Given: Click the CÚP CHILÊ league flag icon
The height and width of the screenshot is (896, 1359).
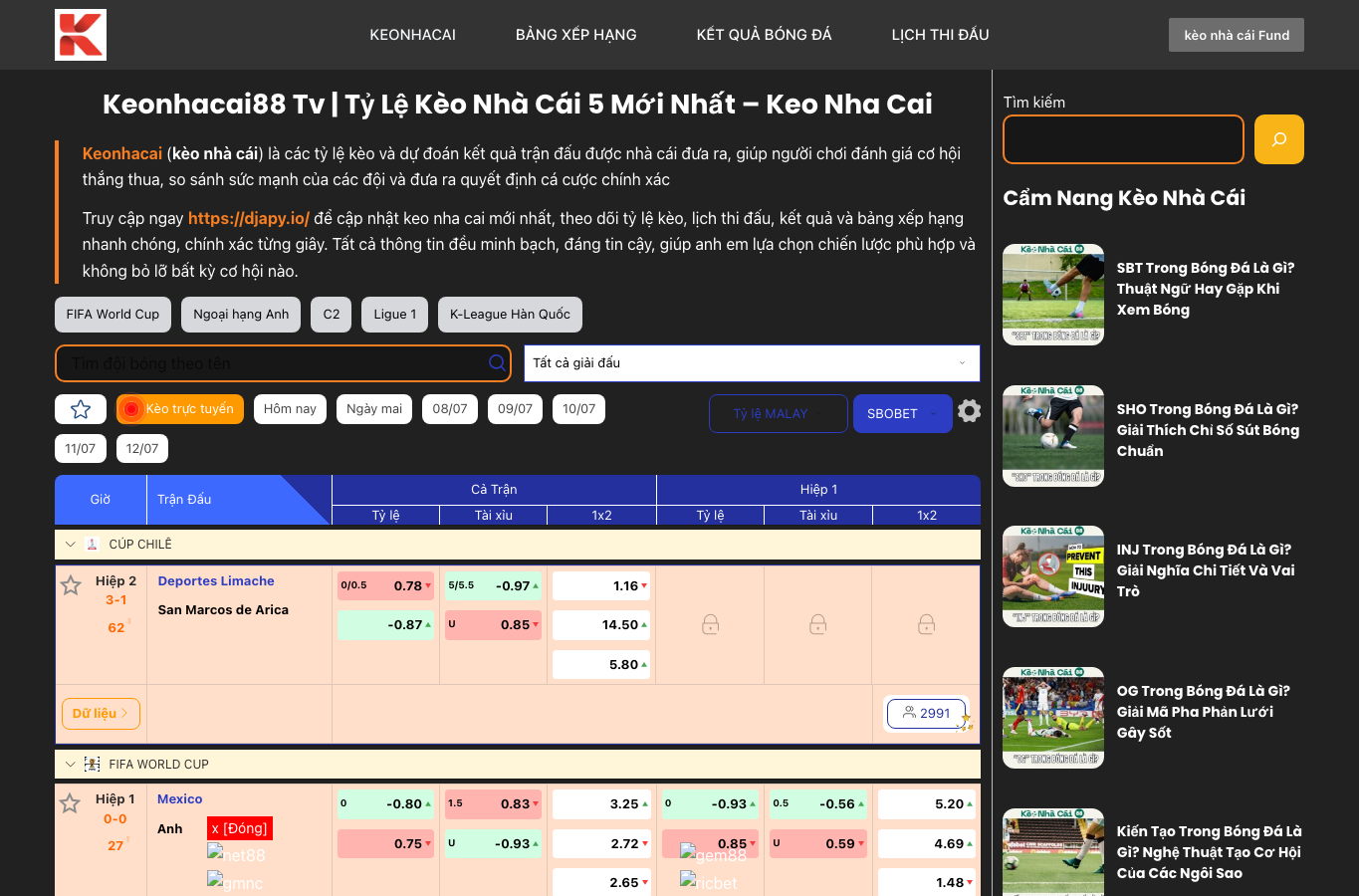Looking at the screenshot, I should 93,545.
